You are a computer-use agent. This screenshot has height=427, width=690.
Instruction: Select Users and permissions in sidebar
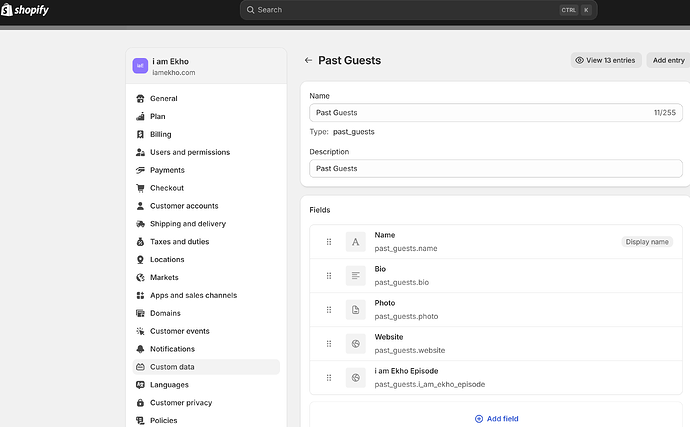coord(189,152)
